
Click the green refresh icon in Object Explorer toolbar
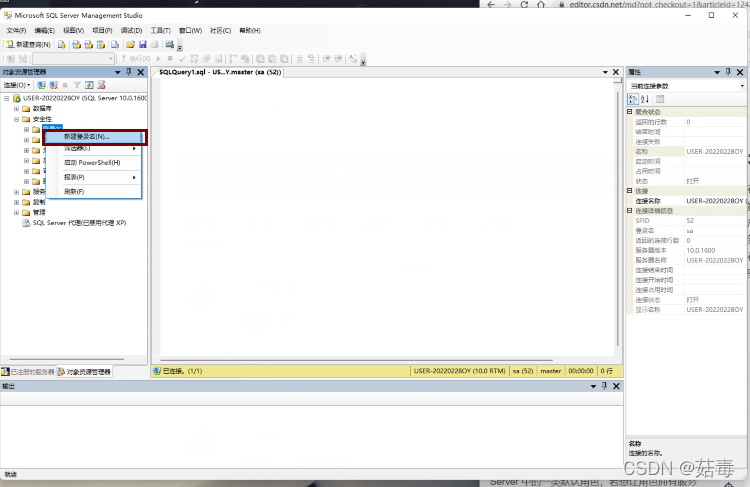[89, 85]
